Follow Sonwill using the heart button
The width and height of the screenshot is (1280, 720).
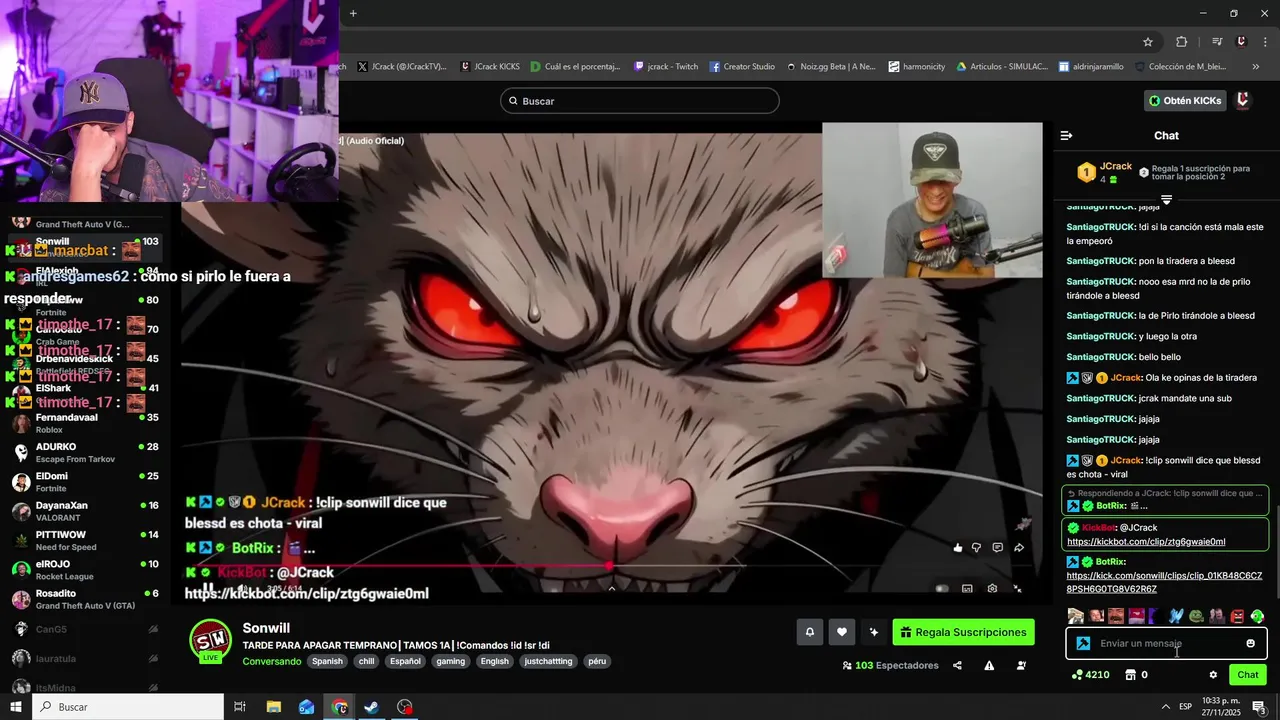[x=842, y=632]
